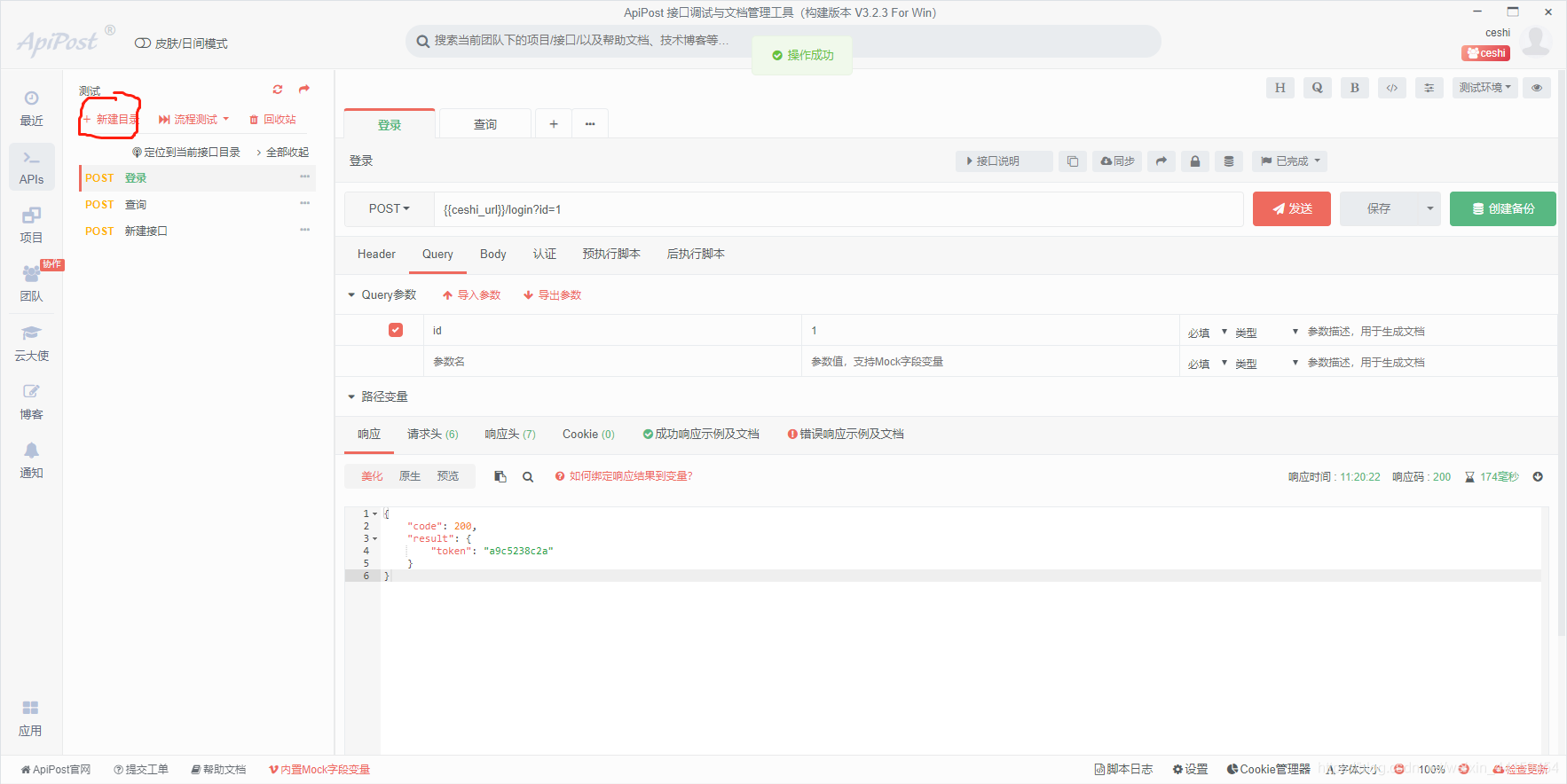Click the sliders settings toolbar icon
Screen dimensions: 1567x784
click(x=1429, y=87)
